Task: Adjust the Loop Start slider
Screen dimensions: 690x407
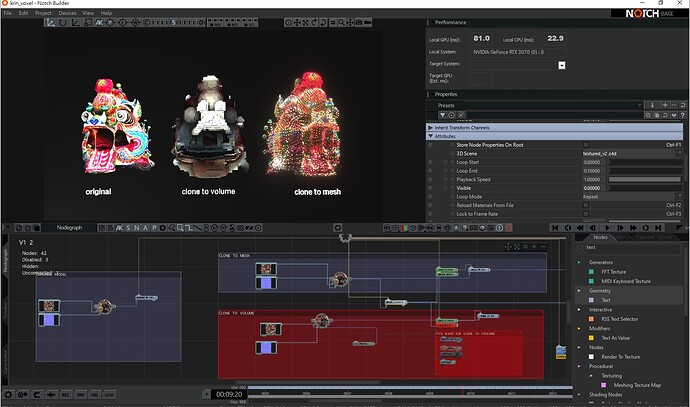Action: 645,162
